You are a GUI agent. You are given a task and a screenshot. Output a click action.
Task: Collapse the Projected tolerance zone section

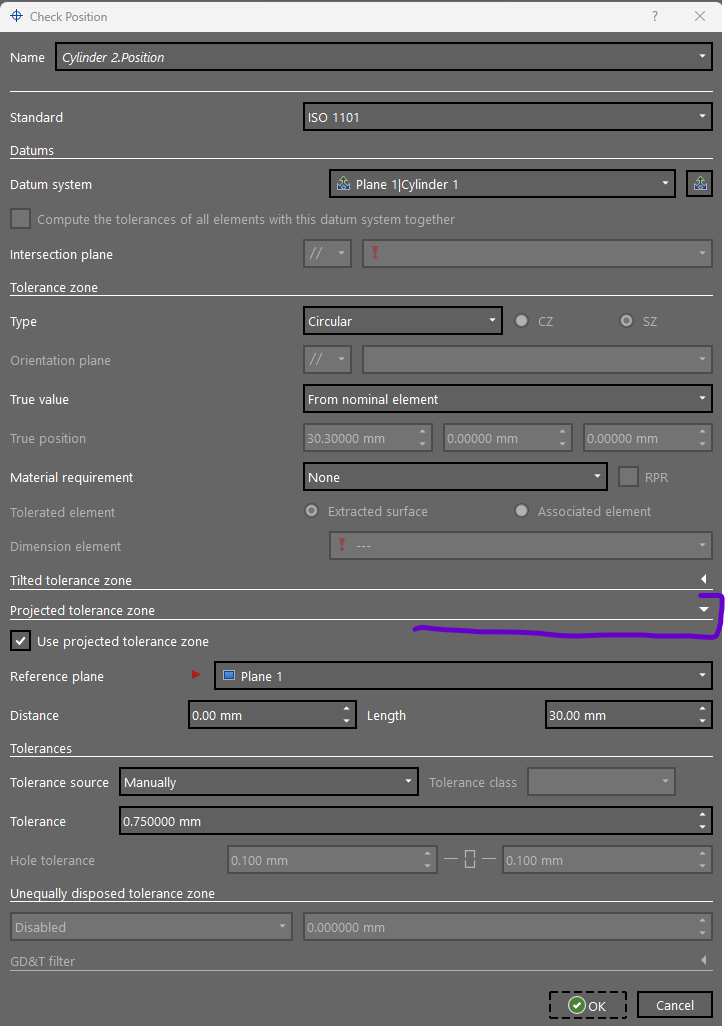pyautogui.click(x=704, y=609)
